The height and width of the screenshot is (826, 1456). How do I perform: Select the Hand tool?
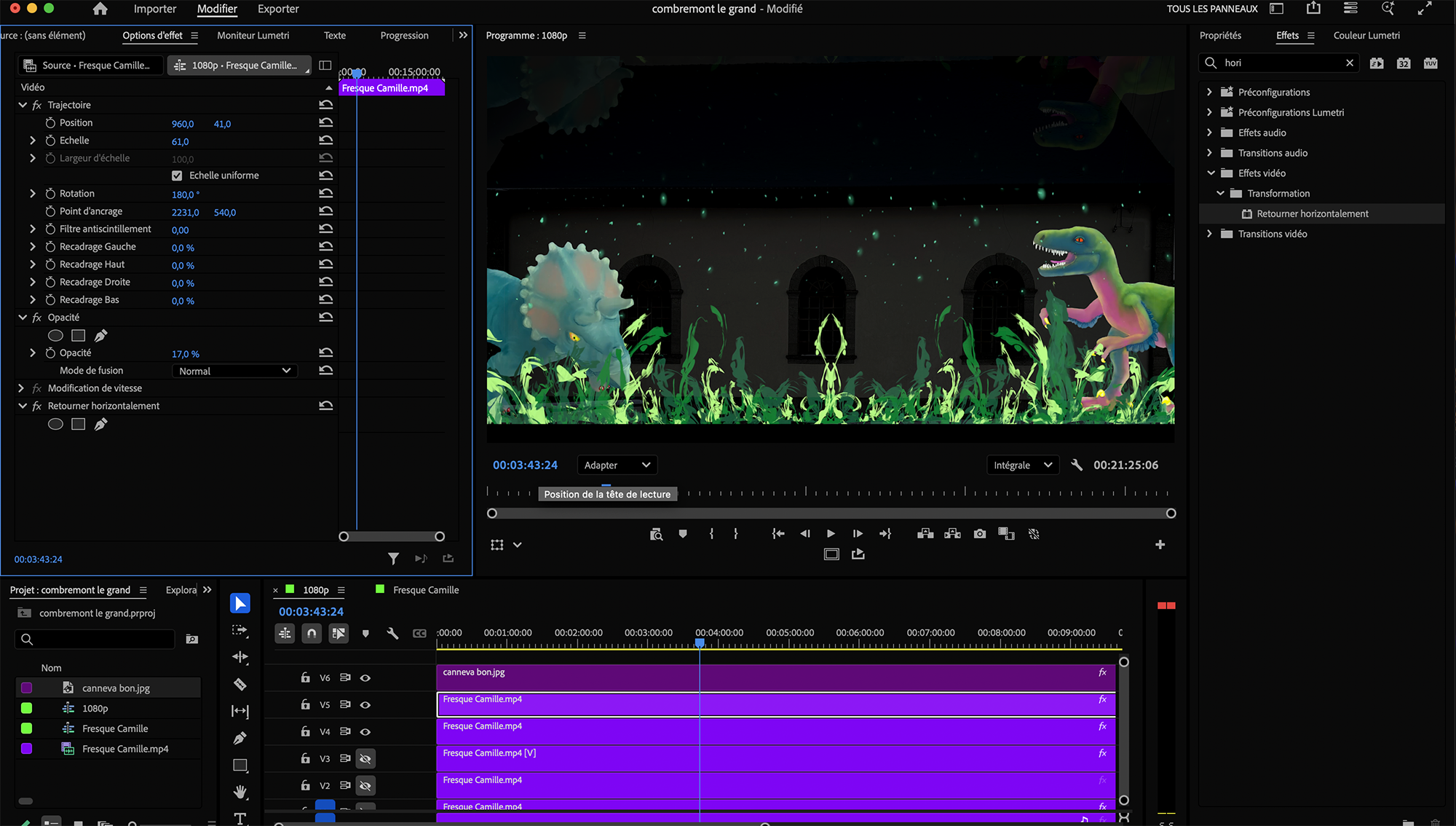click(240, 792)
